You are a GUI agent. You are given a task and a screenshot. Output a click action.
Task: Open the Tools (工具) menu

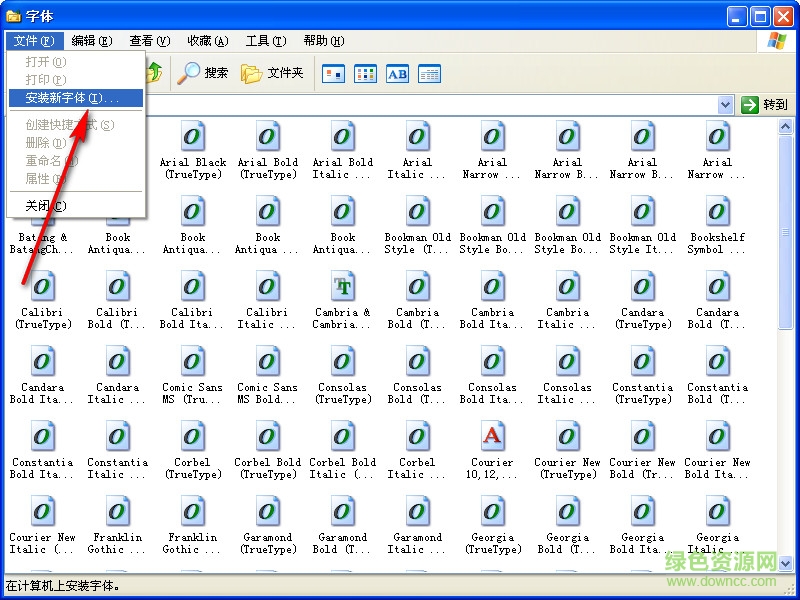point(265,41)
